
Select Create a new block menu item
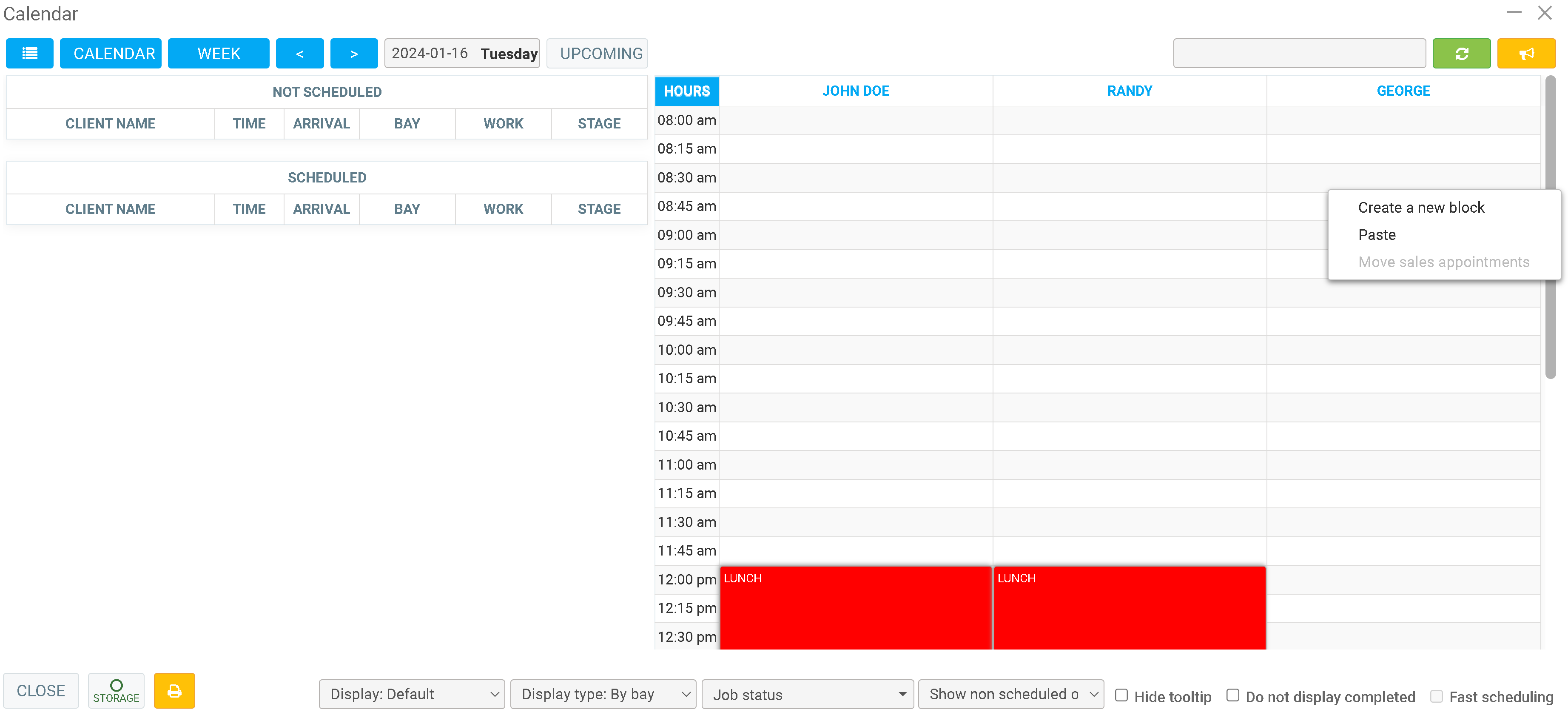[1421, 208]
